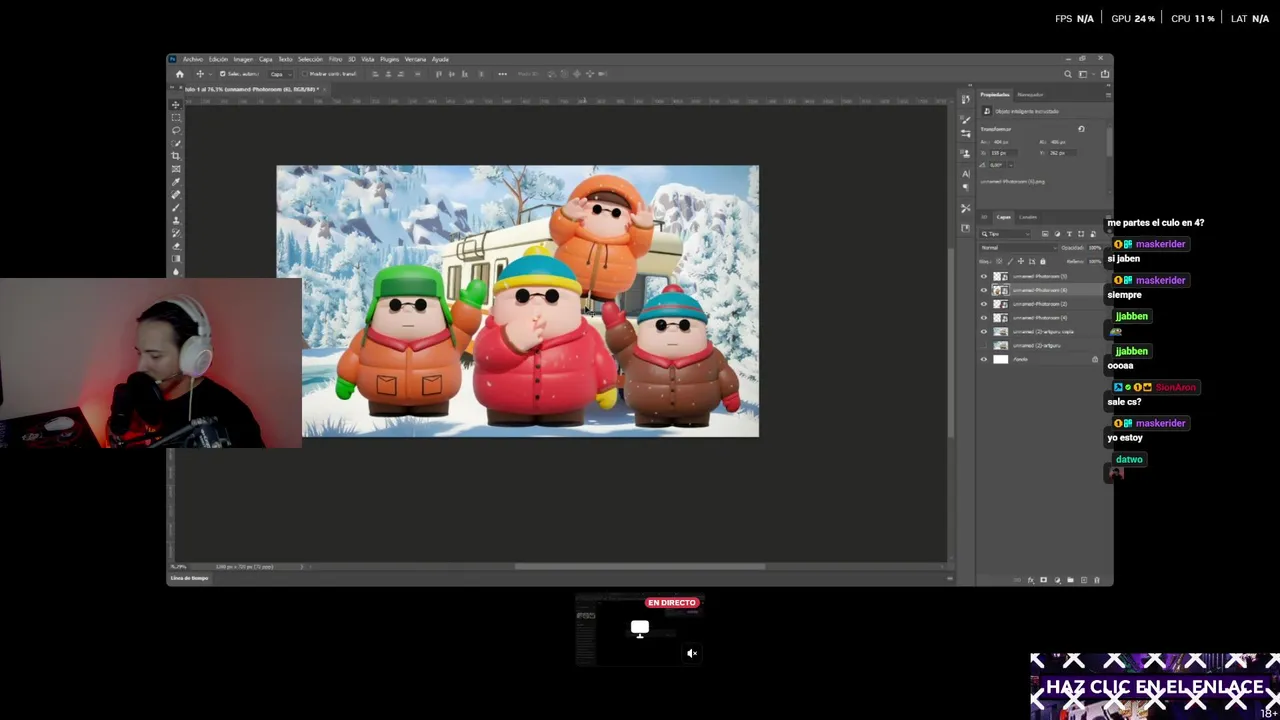Hide the Fondo layer
1280x720 pixels.
click(x=984, y=359)
